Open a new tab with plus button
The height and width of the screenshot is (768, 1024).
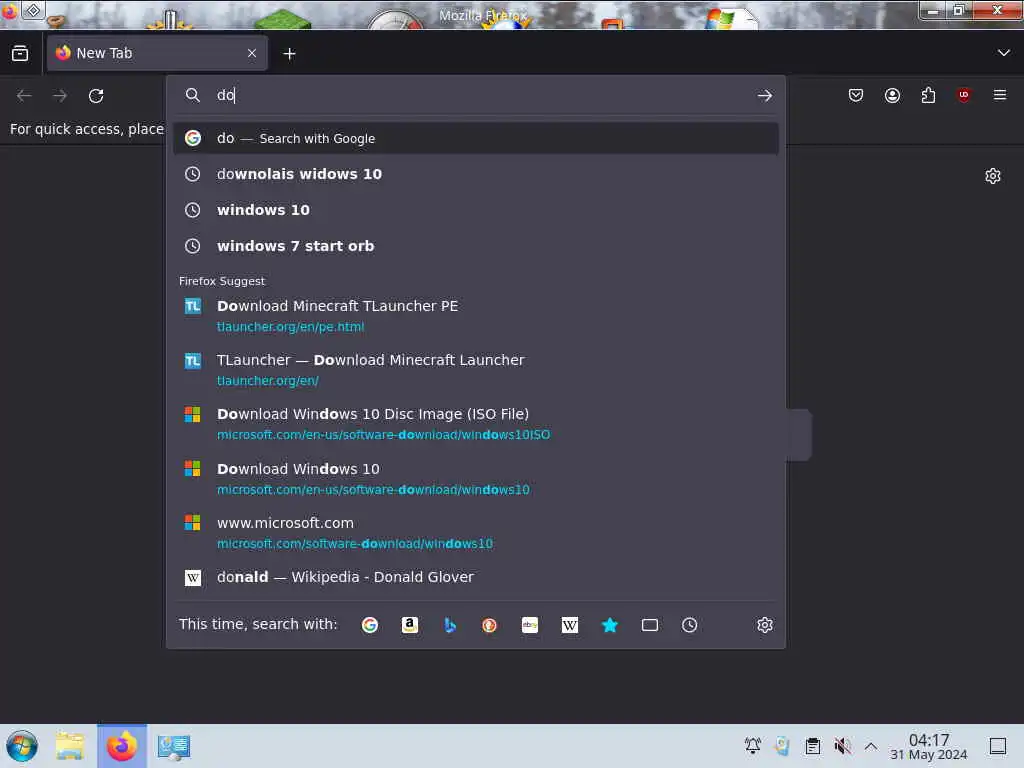289,54
